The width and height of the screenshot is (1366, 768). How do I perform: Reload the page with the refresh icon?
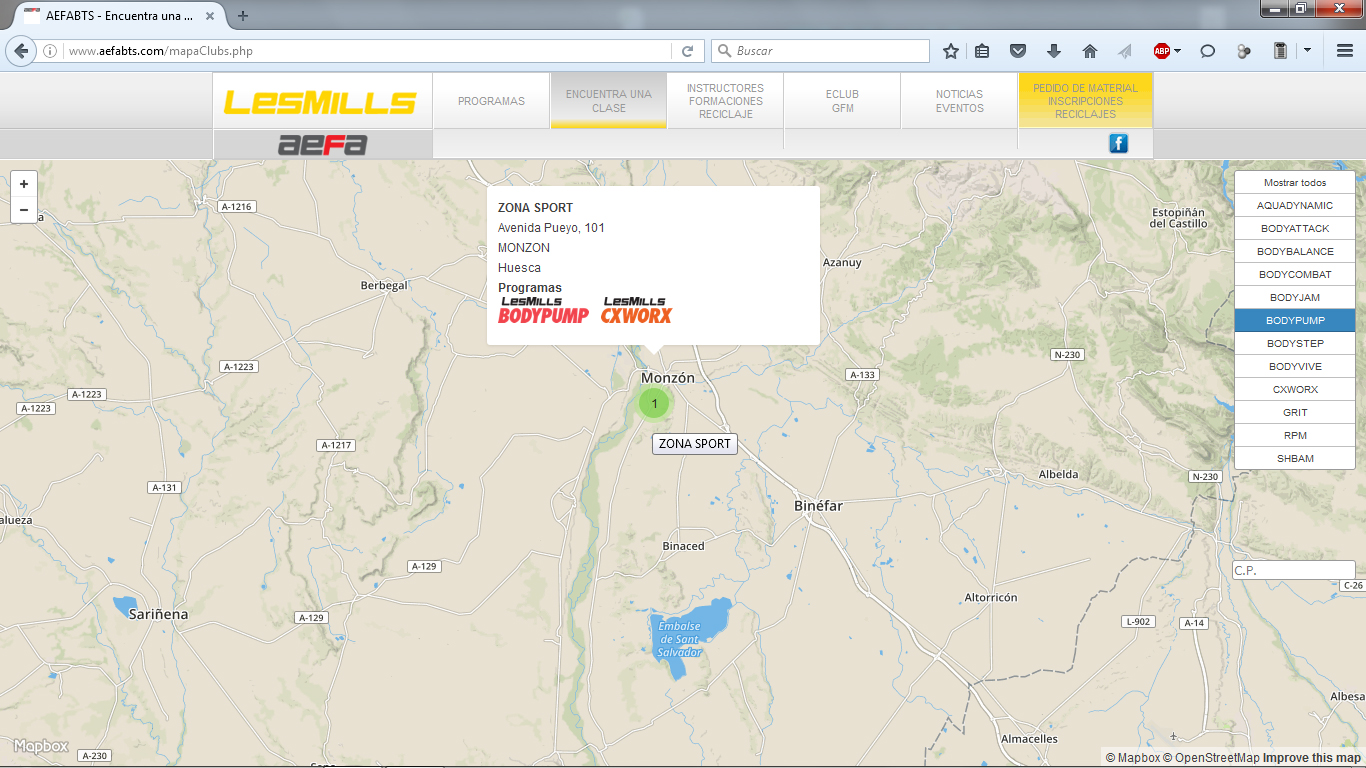(687, 51)
